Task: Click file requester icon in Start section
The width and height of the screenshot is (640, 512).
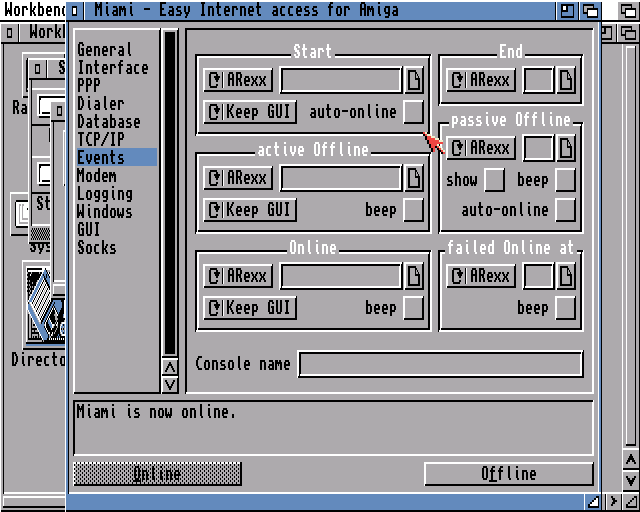Action: [413, 80]
